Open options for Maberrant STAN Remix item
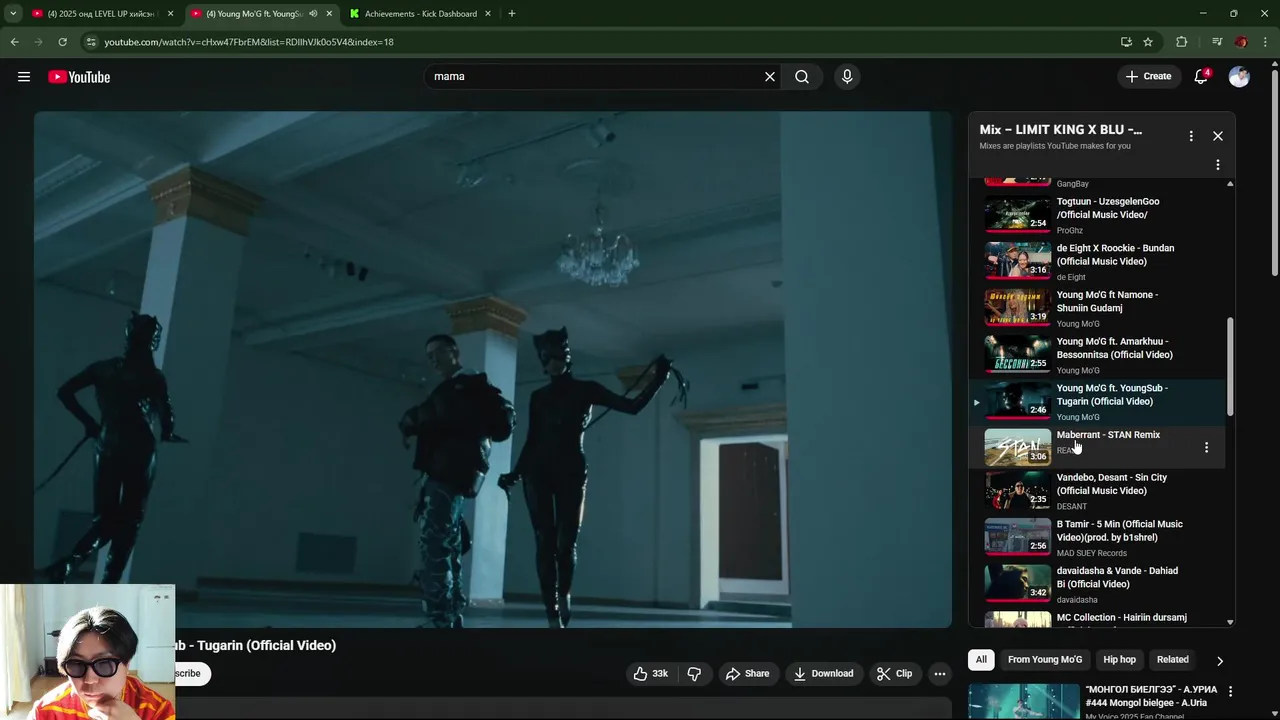Viewport: 1280px width, 720px height. coord(1206,448)
